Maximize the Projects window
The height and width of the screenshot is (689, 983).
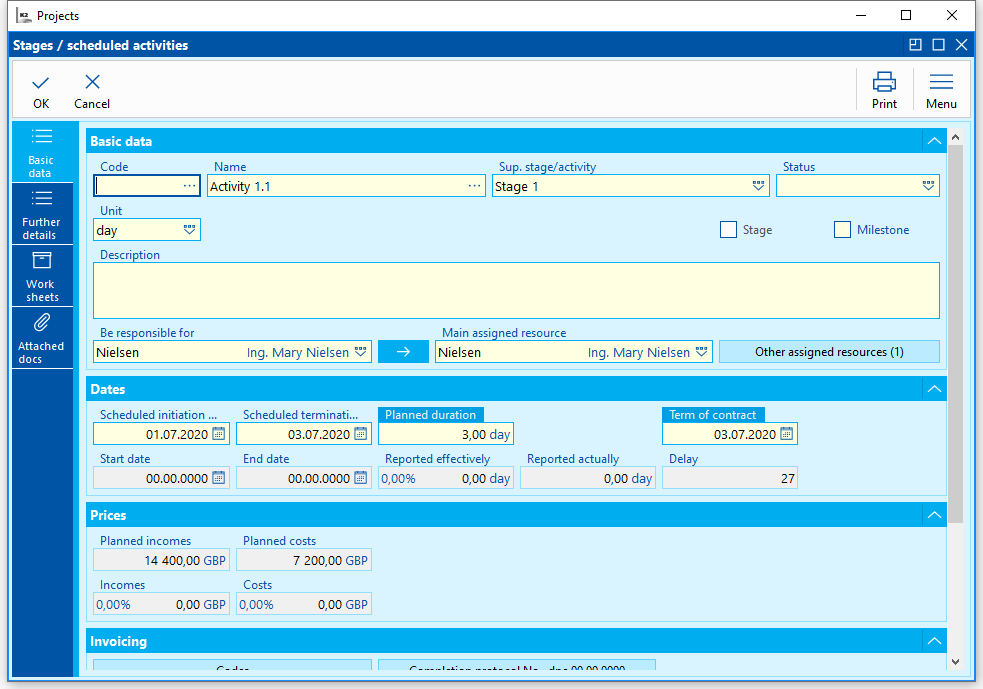pyautogui.click(x=906, y=15)
